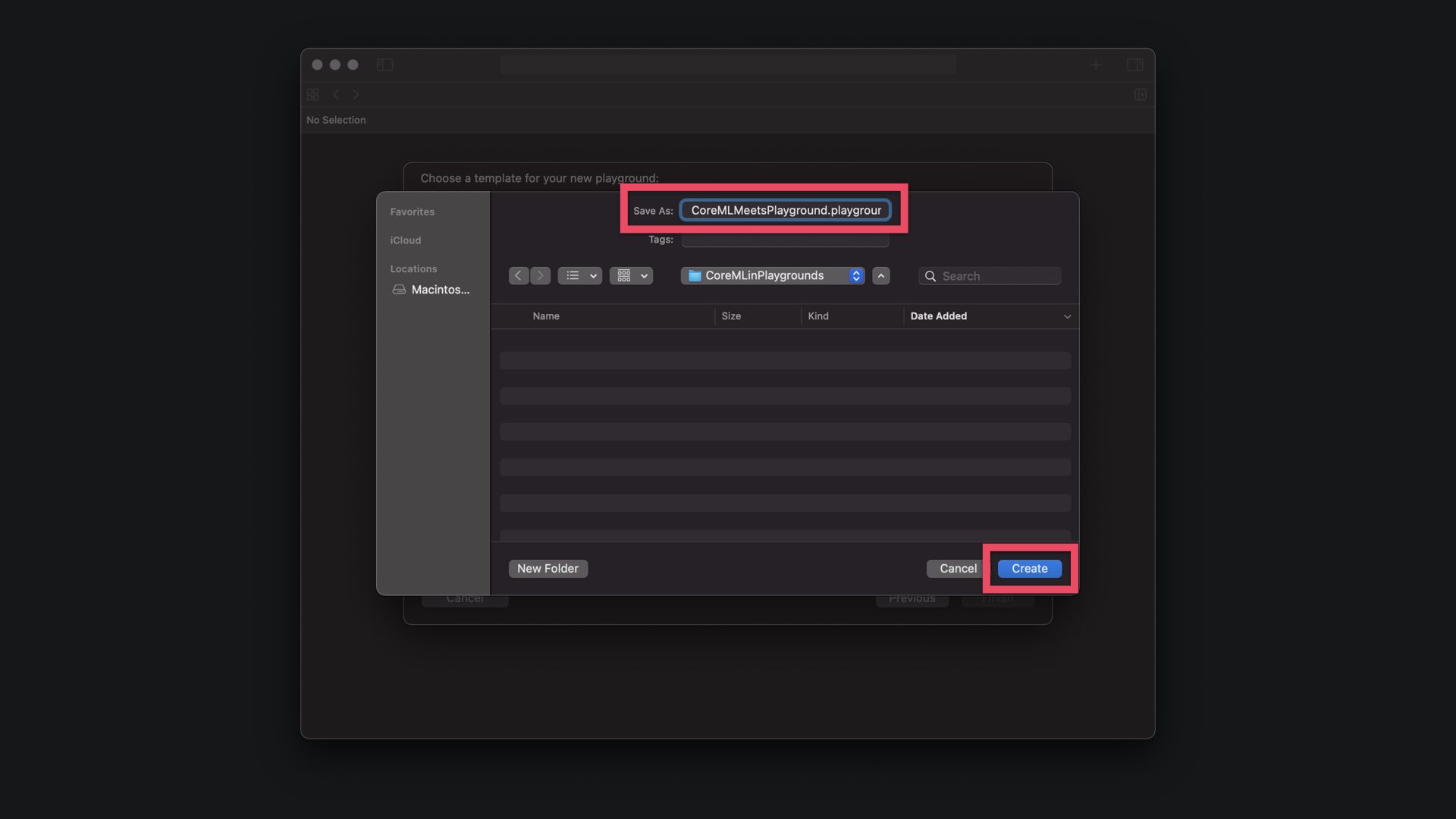Screen dimensions: 1456x819
Task: Sort by Kind column header
Action: click(818, 316)
